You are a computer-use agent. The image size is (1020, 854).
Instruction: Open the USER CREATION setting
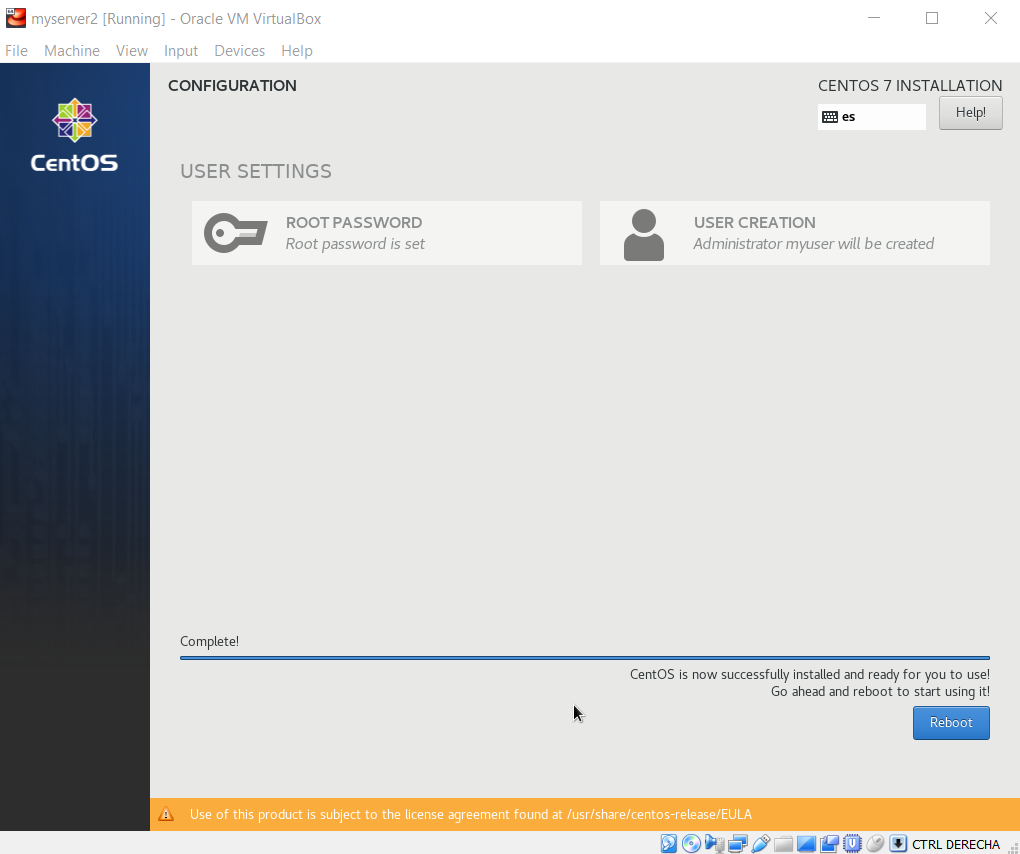pyautogui.click(x=794, y=233)
